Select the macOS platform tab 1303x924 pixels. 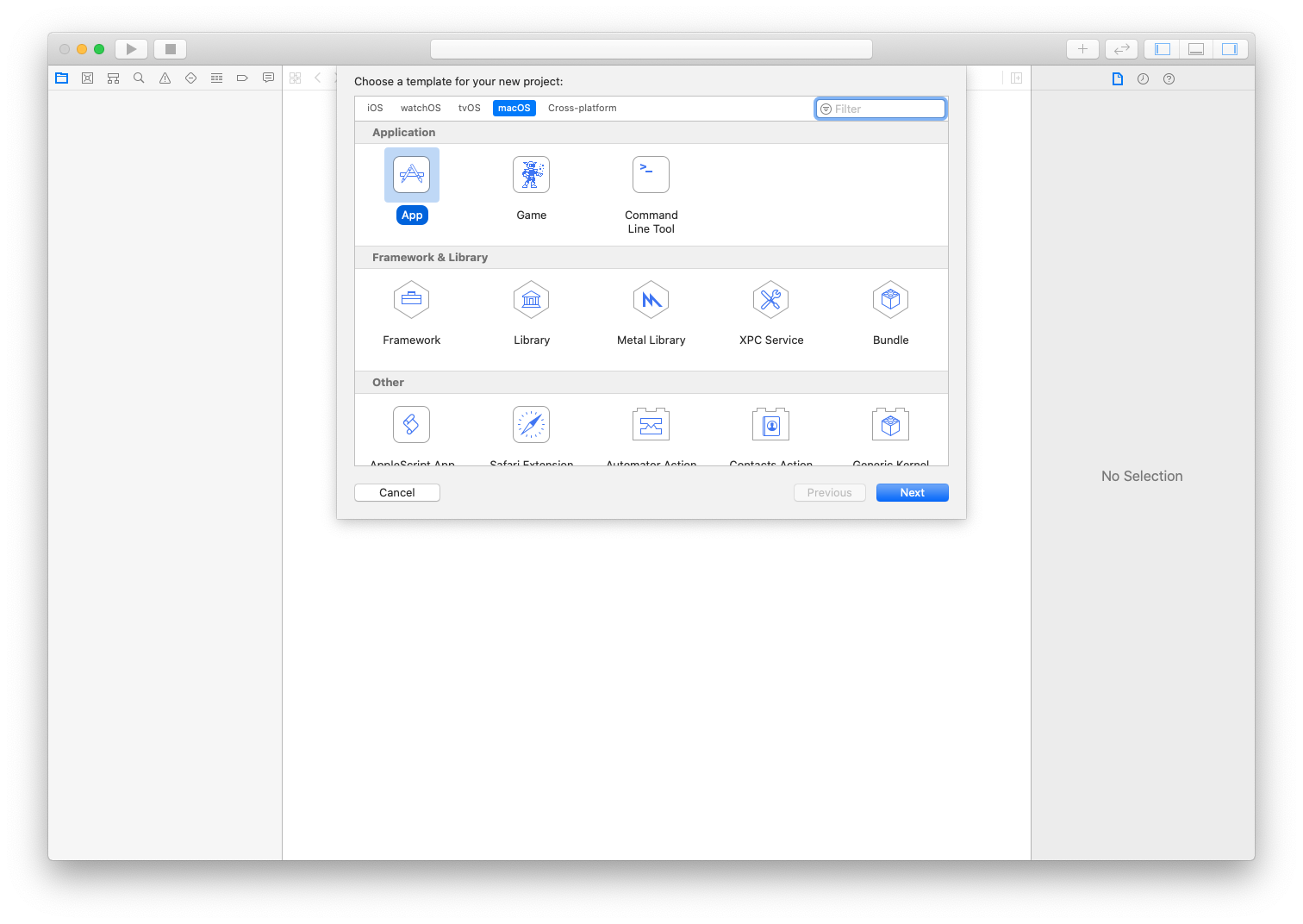click(x=514, y=109)
